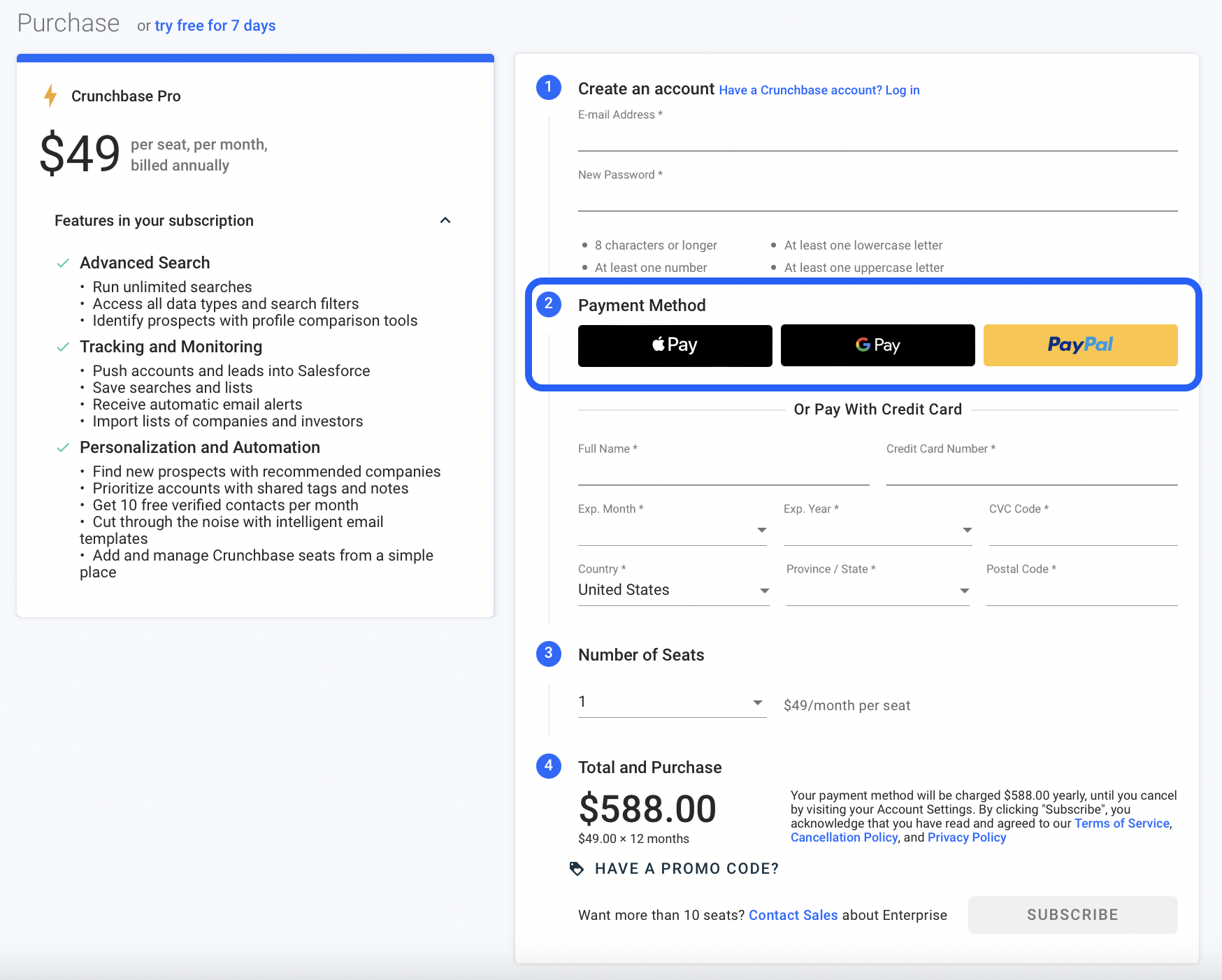This screenshot has height=980, width=1222.
Task: Click Import lists of companies and investors
Action: click(228, 421)
